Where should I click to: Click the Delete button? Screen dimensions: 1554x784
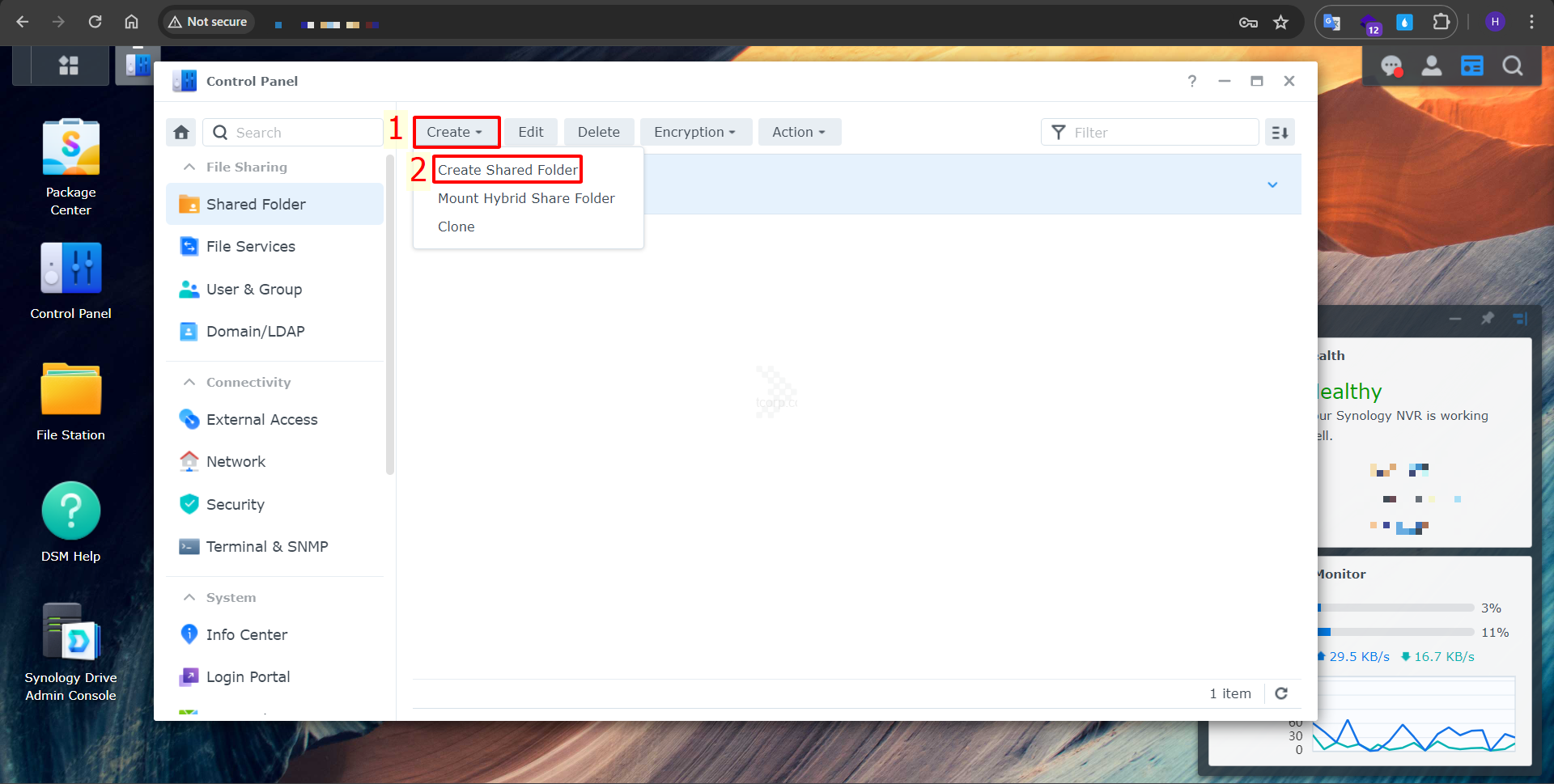pyautogui.click(x=598, y=132)
